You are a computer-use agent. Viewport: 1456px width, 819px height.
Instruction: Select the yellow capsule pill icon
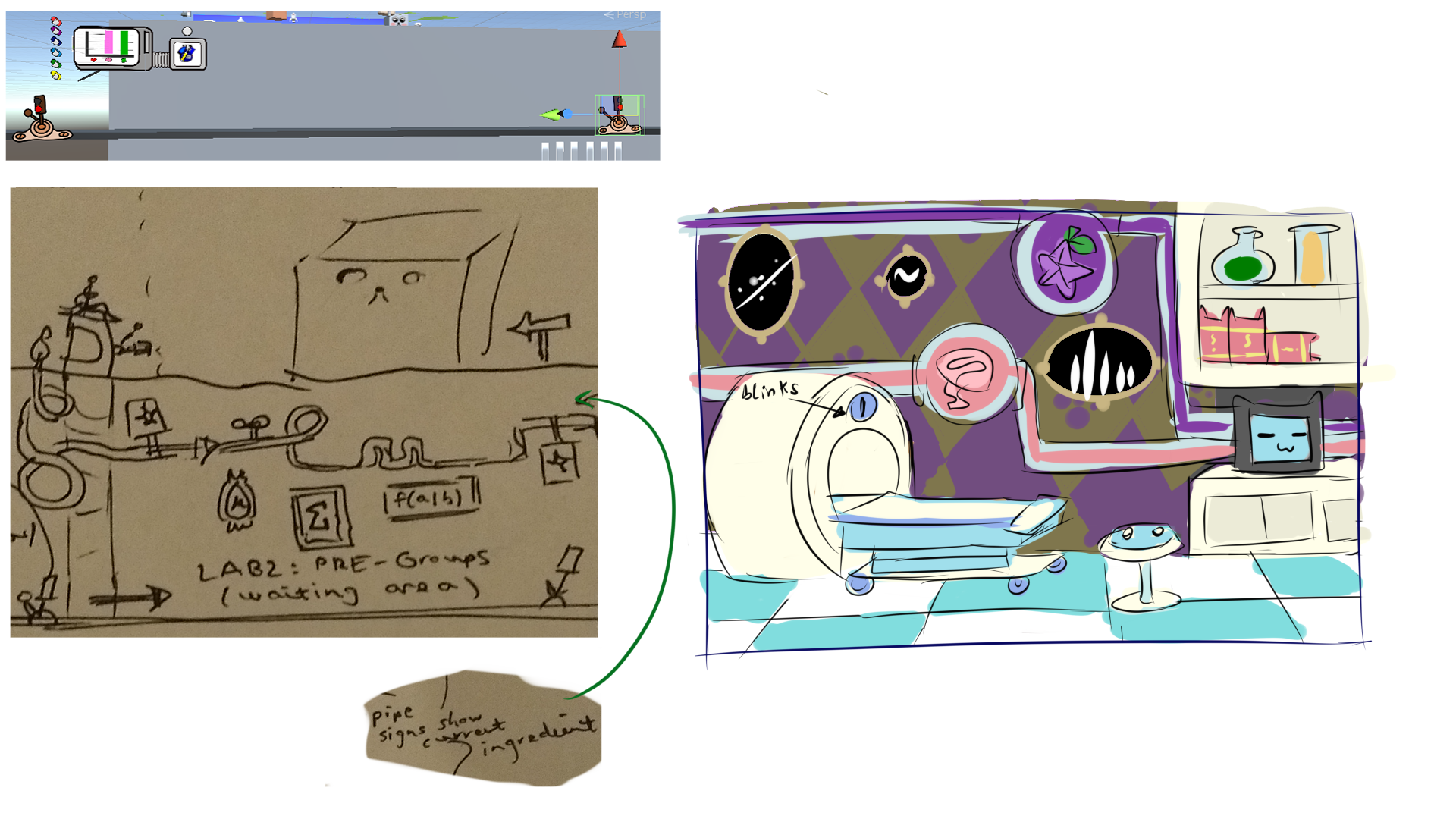(x=55, y=75)
